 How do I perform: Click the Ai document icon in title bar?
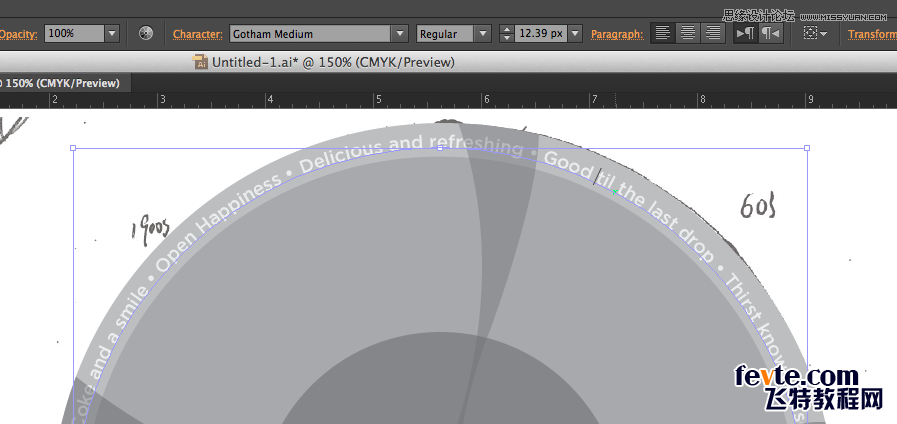click(200, 62)
